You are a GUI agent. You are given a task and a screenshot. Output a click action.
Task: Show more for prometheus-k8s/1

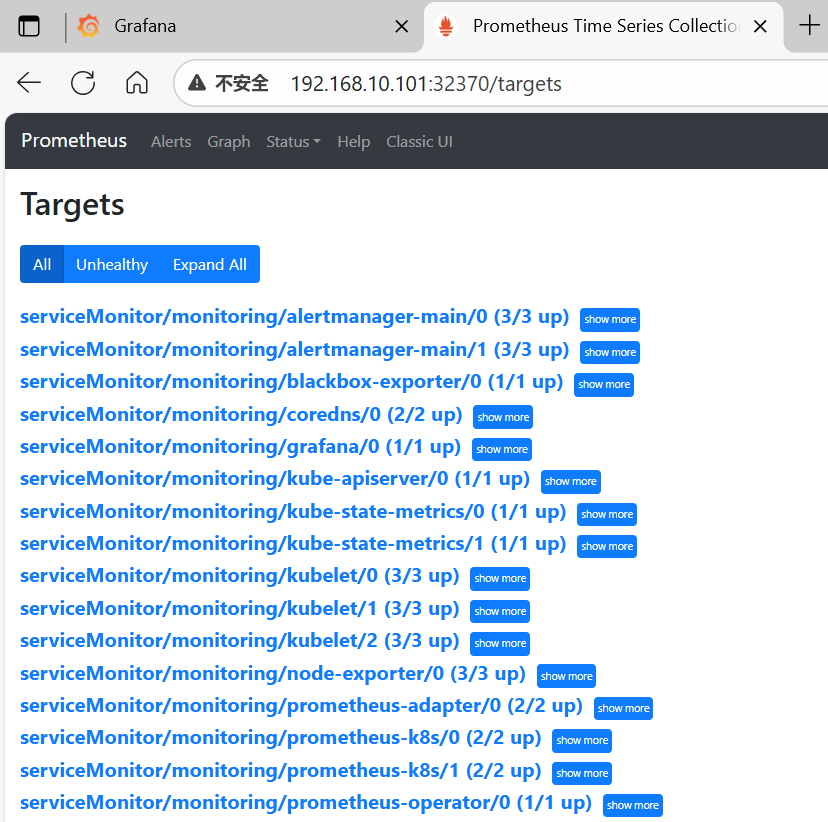point(582,773)
